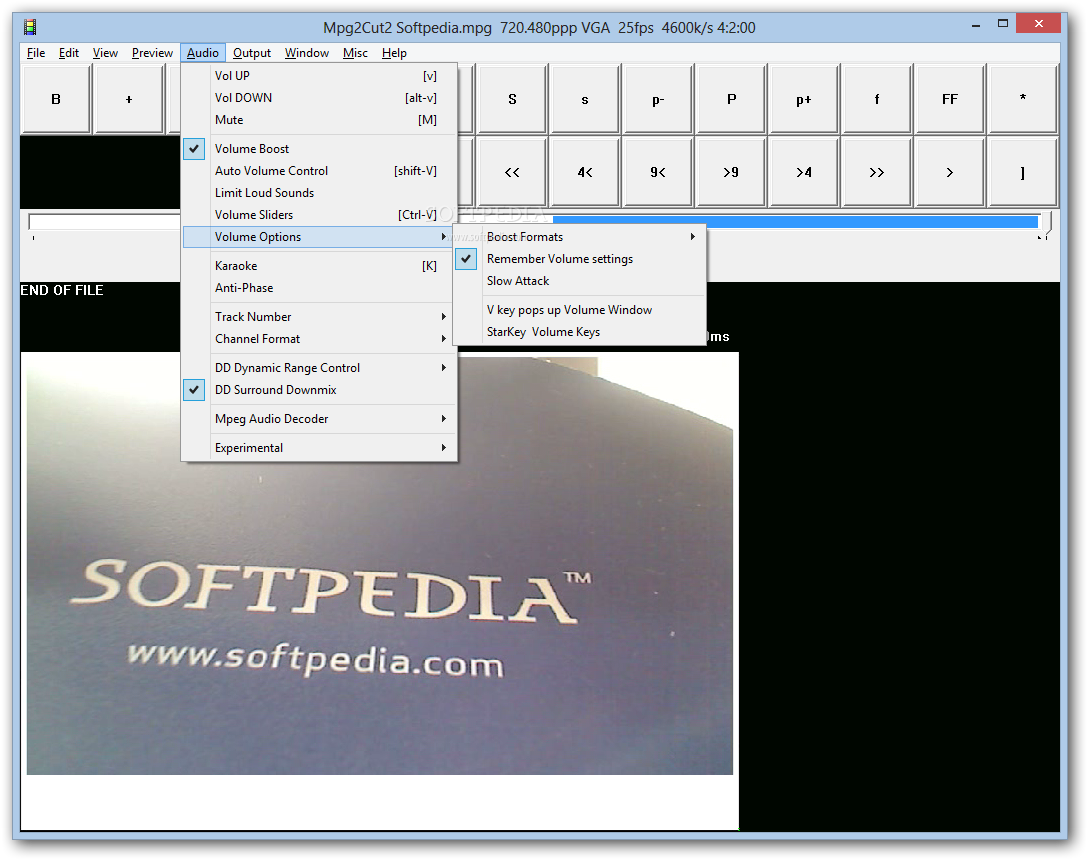Open the Output menu
The image size is (1088, 860).
point(252,53)
